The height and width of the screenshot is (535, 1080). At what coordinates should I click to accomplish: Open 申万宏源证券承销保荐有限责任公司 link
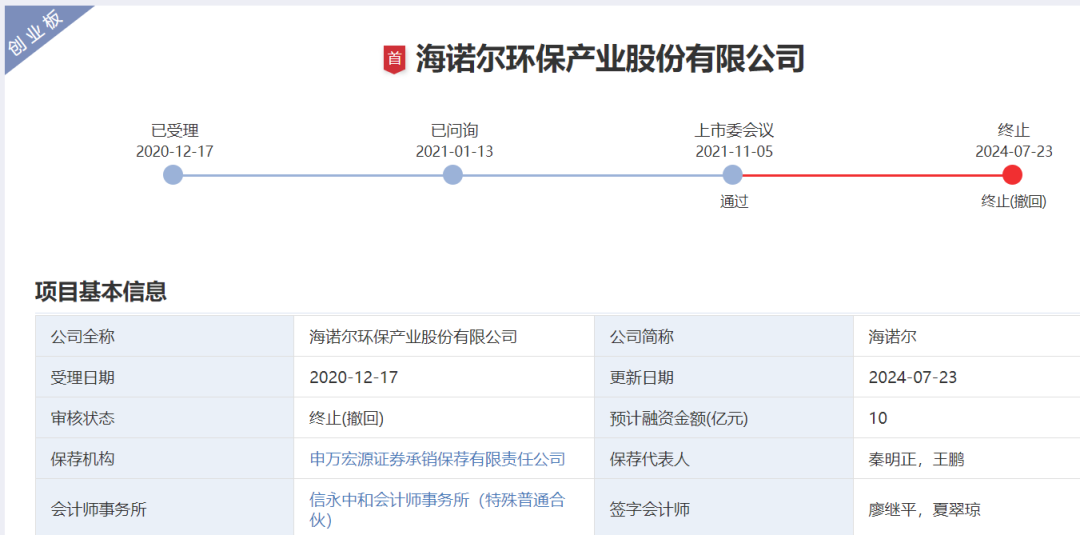[437, 459]
